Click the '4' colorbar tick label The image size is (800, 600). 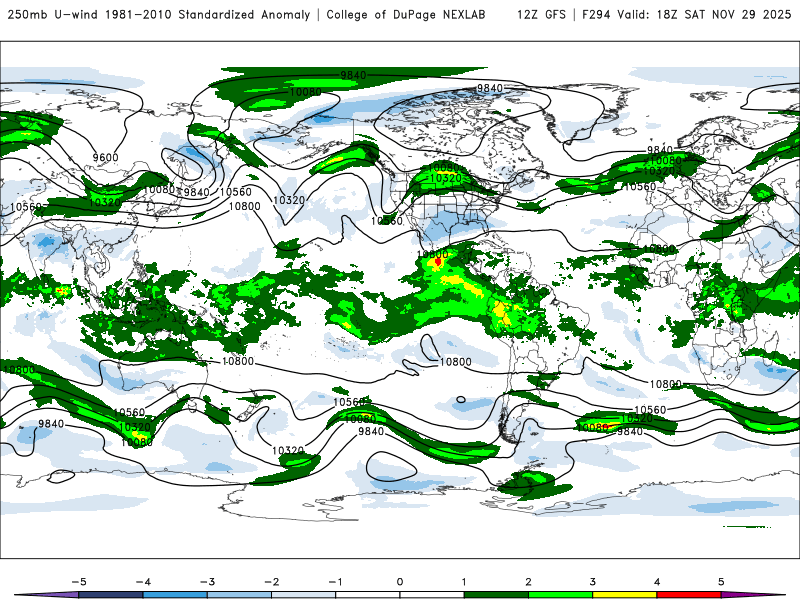point(657,582)
